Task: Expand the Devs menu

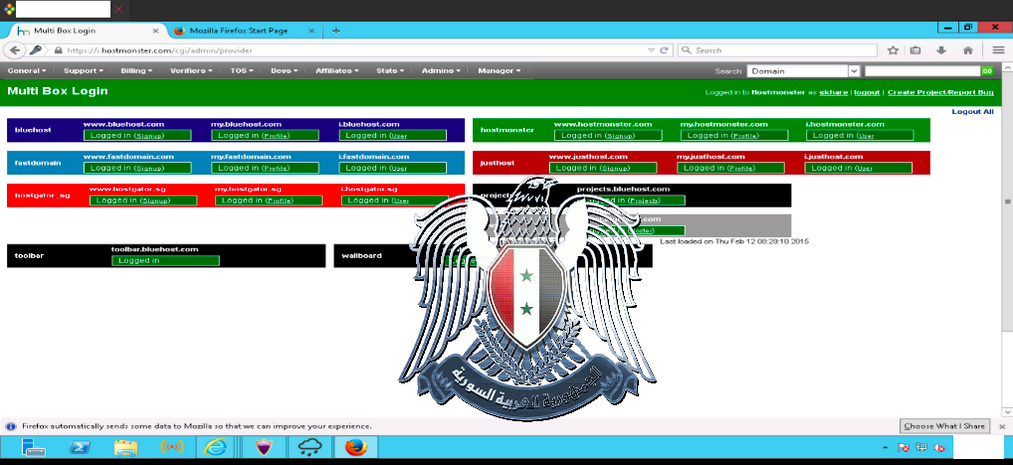Action: pyautogui.click(x=284, y=71)
